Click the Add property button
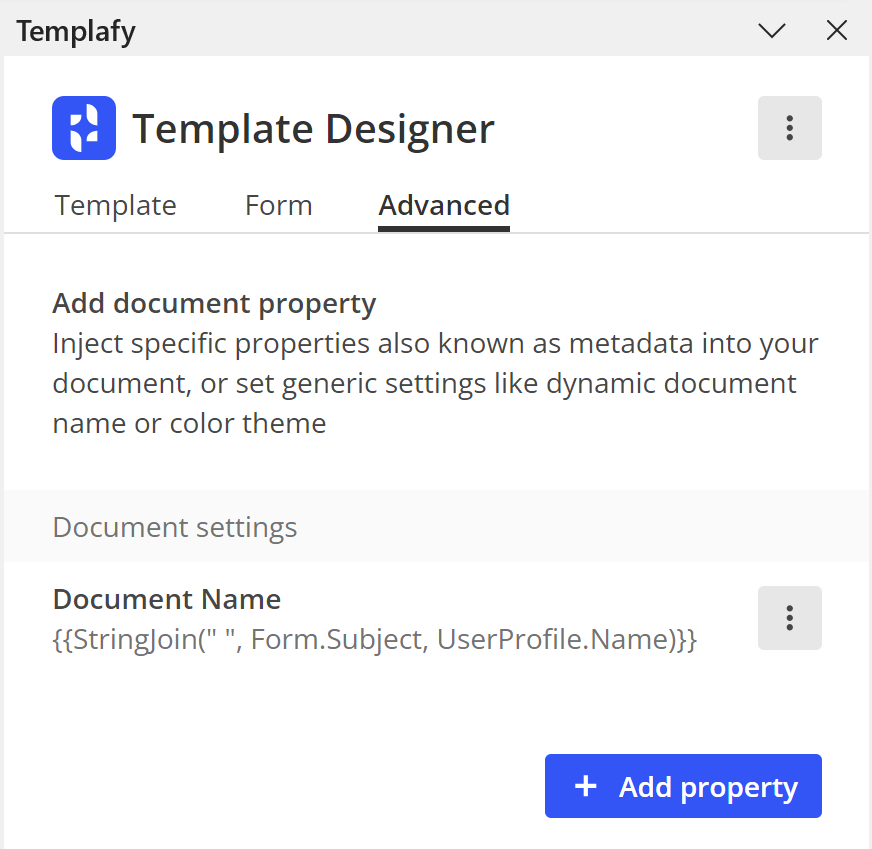Image resolution: width=872 pixels, height=849 pixels. pos(683,786)
